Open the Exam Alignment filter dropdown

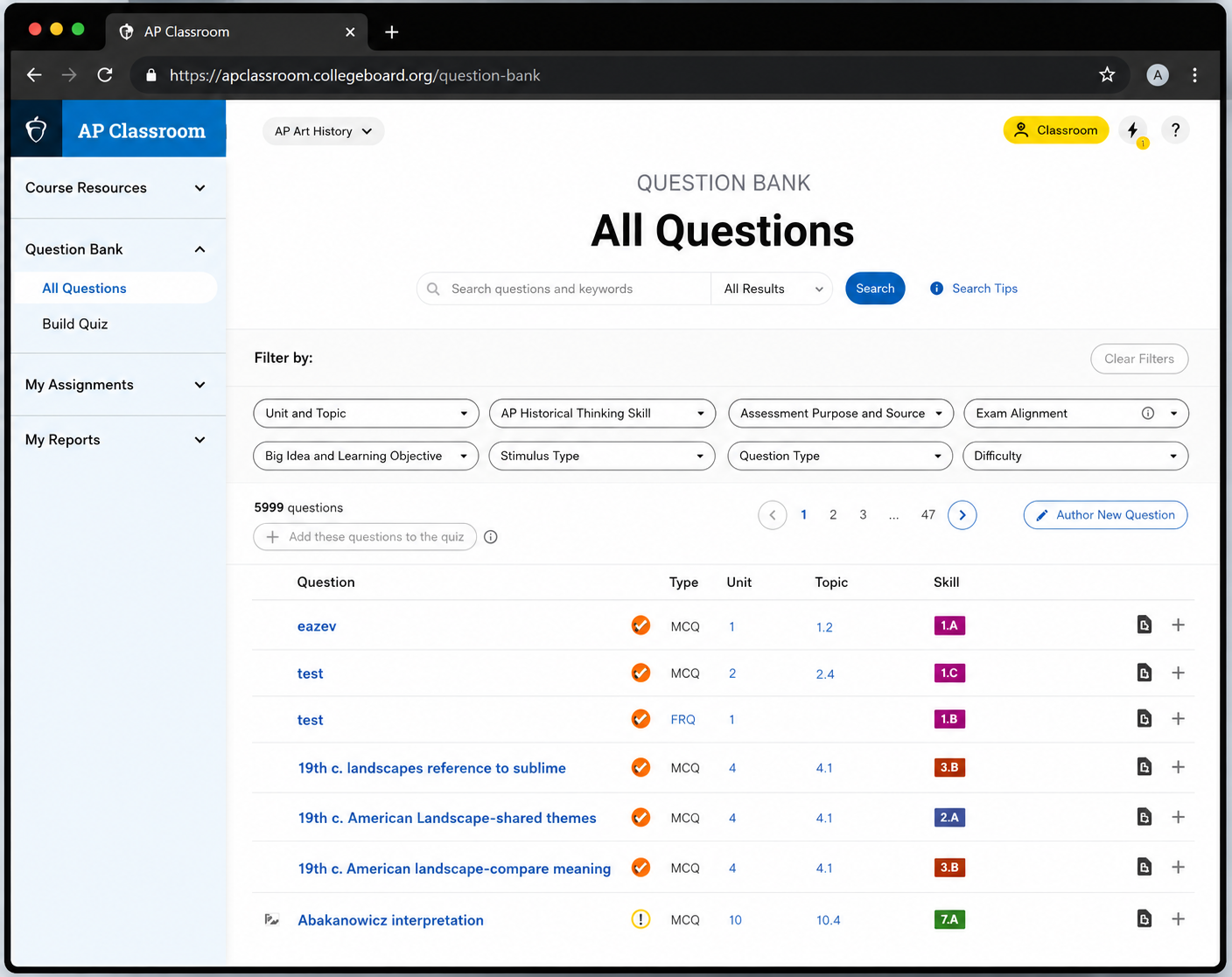tap(1076, 414)
